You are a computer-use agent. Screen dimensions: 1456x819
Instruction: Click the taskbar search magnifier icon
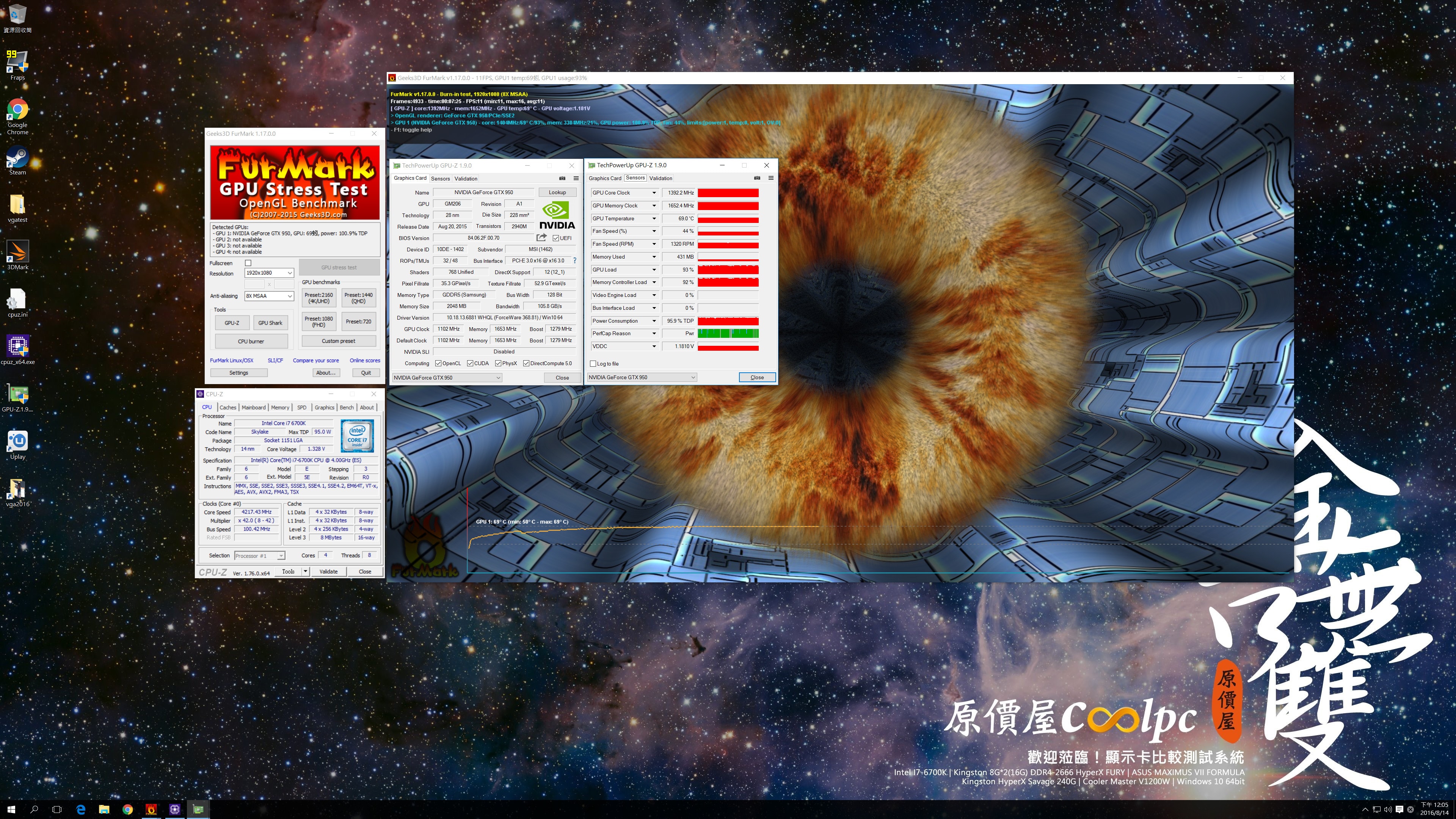tap(34, 810)
